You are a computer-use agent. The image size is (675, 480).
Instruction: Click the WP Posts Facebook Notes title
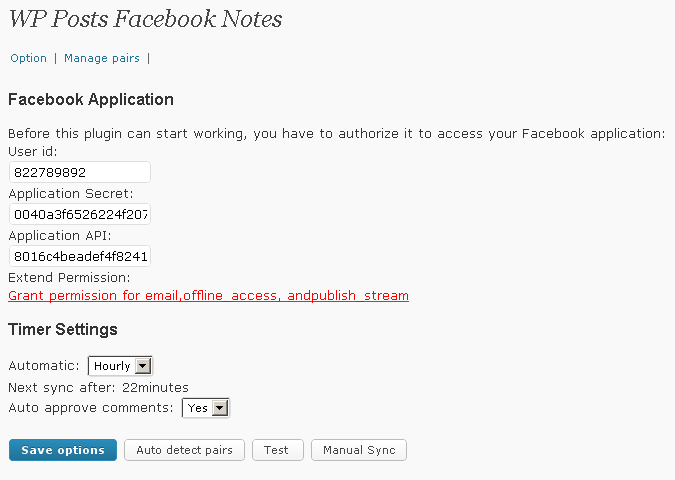coord(145,19)
